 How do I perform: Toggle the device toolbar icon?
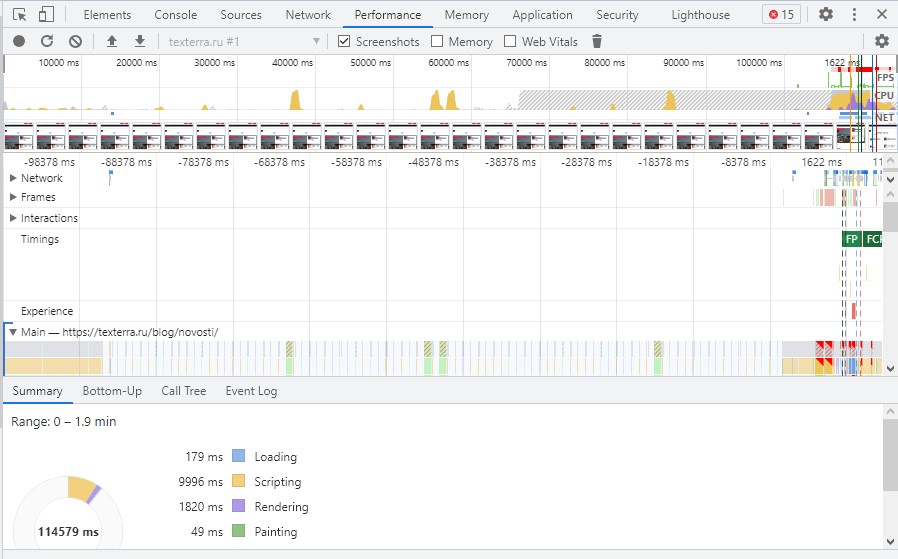click(x=46, y=15)
